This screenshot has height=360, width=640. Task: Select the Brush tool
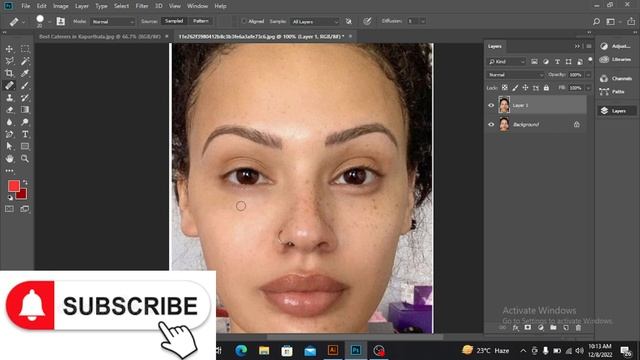coord(25,85)
